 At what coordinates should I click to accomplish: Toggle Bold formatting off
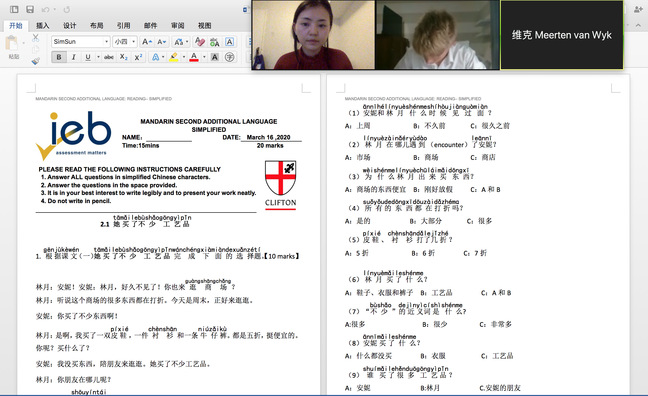click(59, 57)
